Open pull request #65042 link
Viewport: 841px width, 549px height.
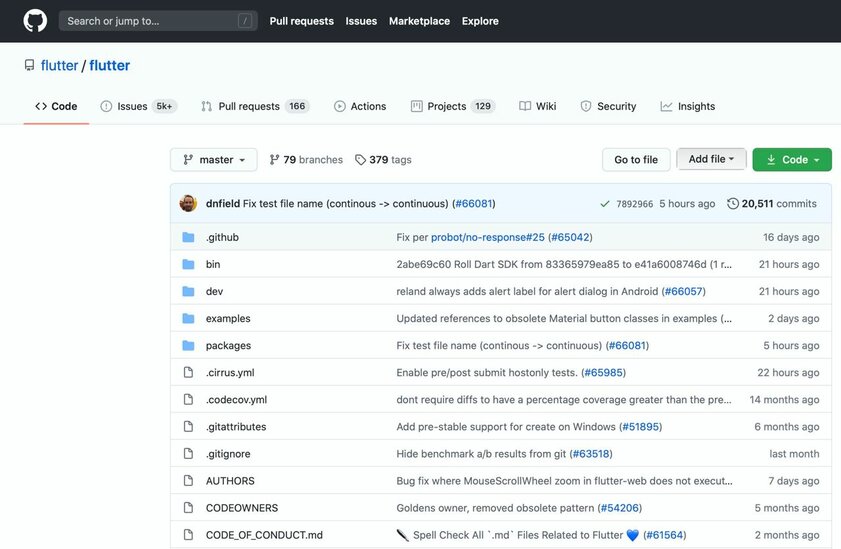570,237
